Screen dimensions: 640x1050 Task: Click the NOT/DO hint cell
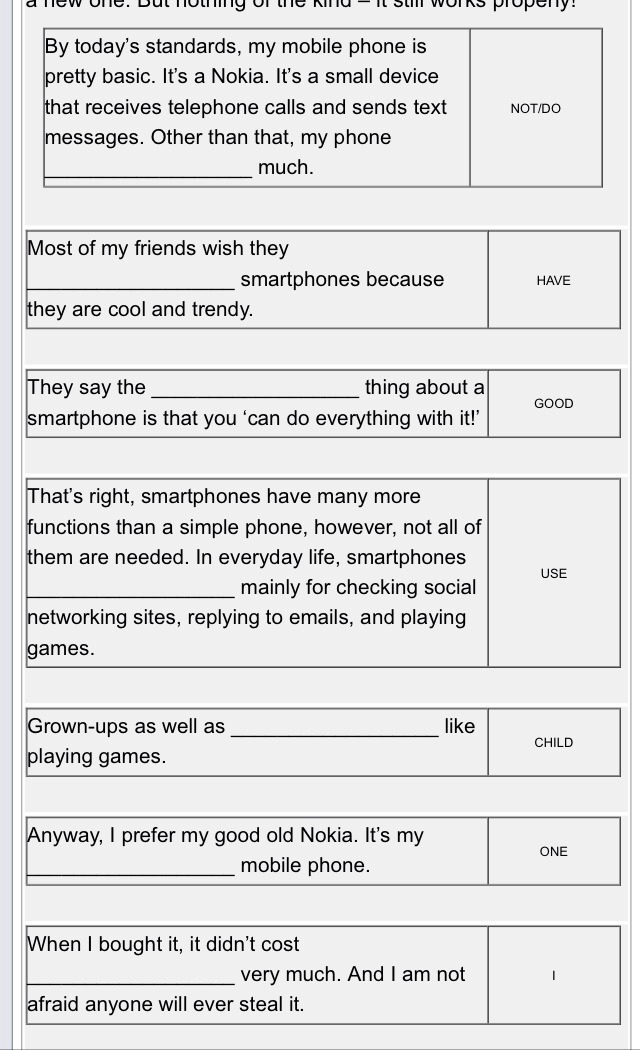click(x=536, y=108)
